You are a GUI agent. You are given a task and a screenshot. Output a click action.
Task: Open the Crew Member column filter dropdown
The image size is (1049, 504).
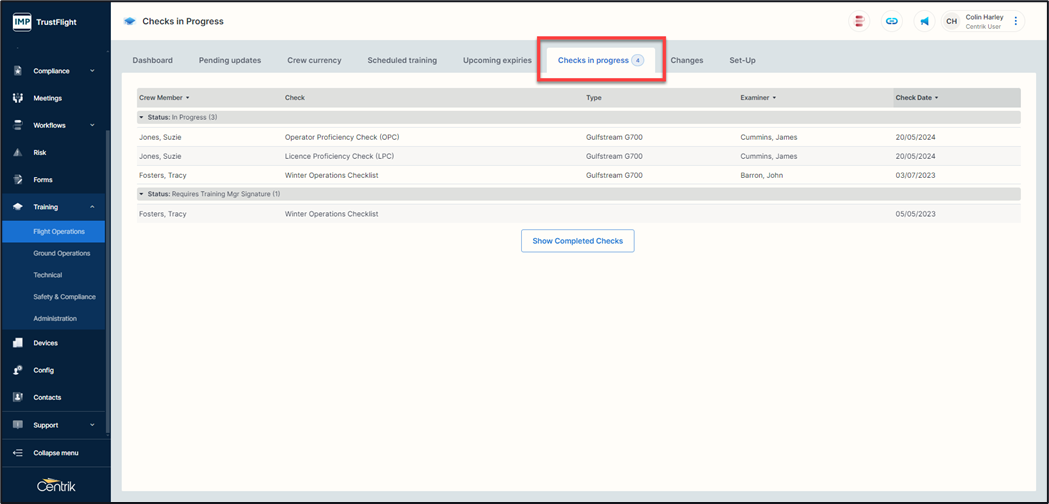tap(187, 98)
